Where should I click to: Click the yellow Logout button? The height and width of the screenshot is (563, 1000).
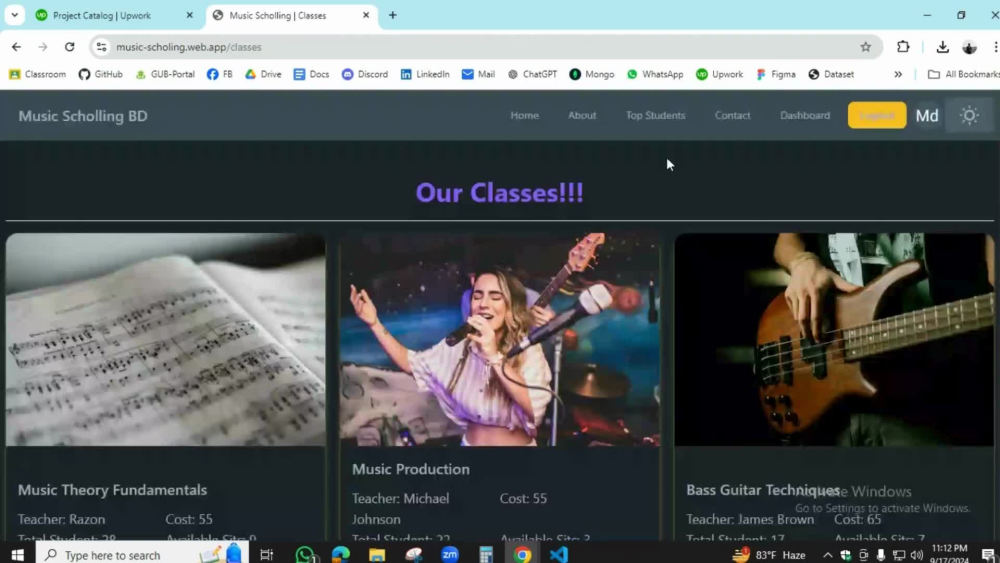tap(877, 115)
